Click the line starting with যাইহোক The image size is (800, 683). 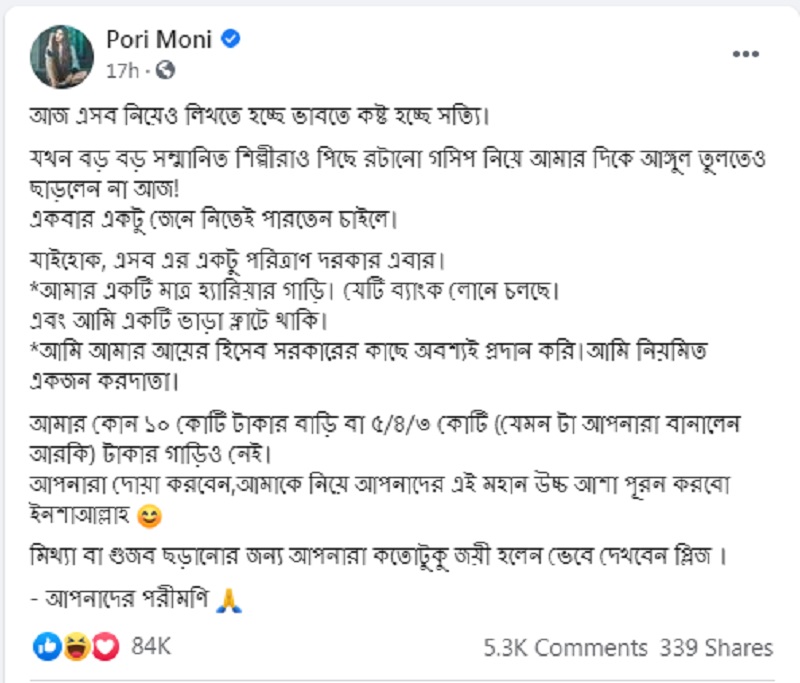point(237,260)
